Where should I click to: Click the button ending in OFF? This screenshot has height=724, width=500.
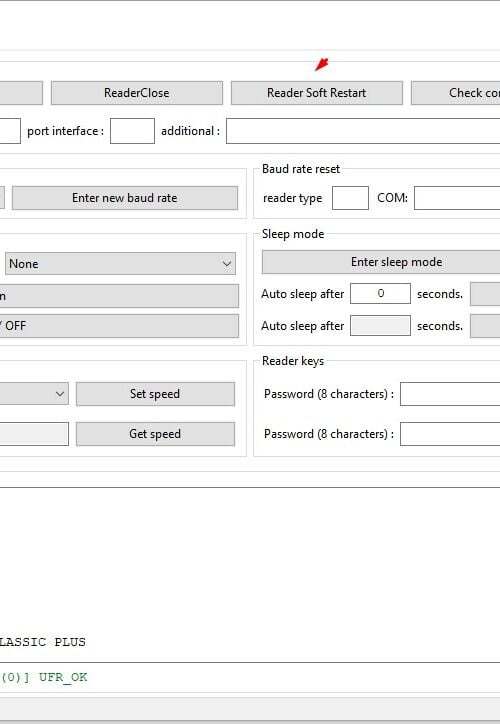(x=119, y=326)
